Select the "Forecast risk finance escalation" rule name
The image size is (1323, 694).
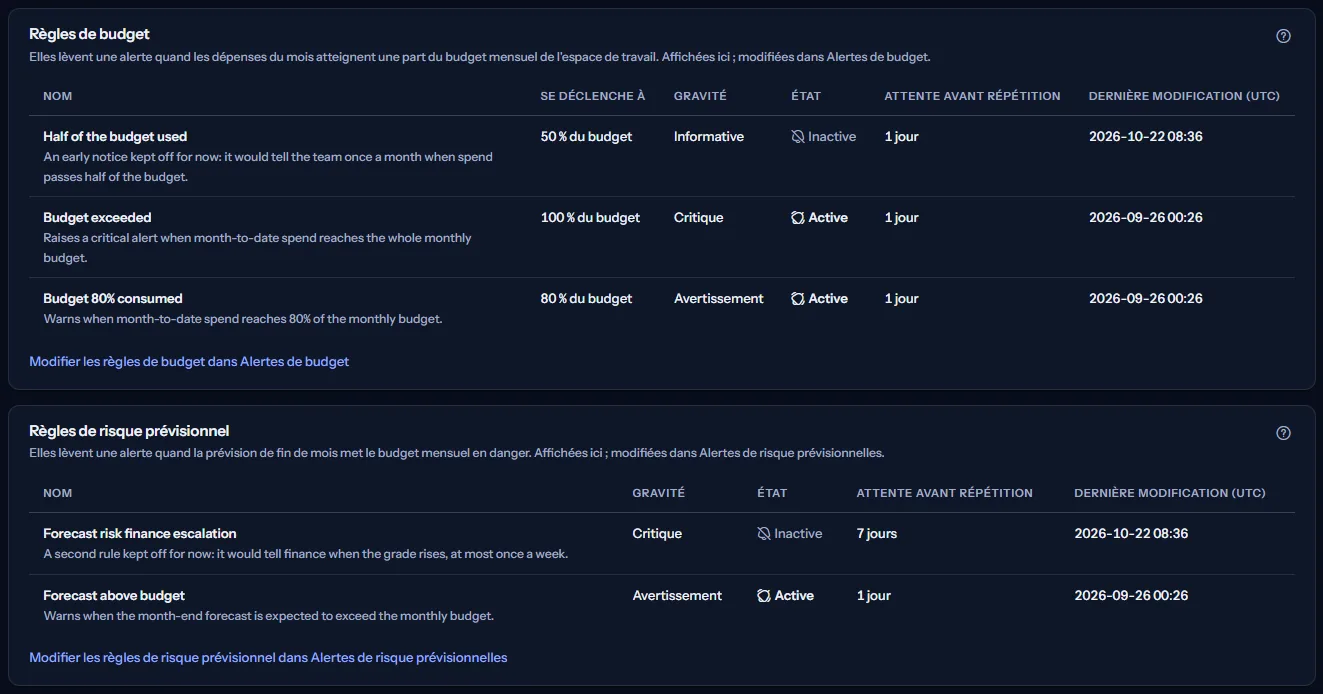pyautogui.click(x=140, y=534)
